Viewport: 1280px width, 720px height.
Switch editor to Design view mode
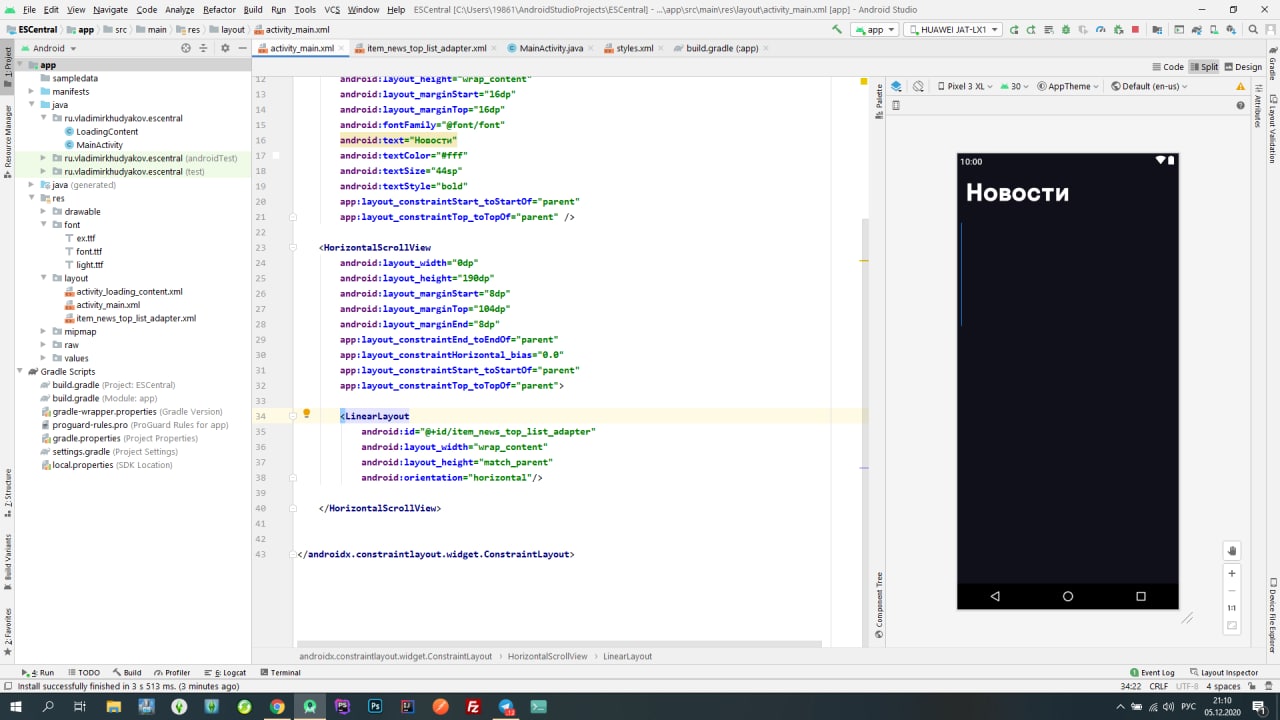[1242, 67]
